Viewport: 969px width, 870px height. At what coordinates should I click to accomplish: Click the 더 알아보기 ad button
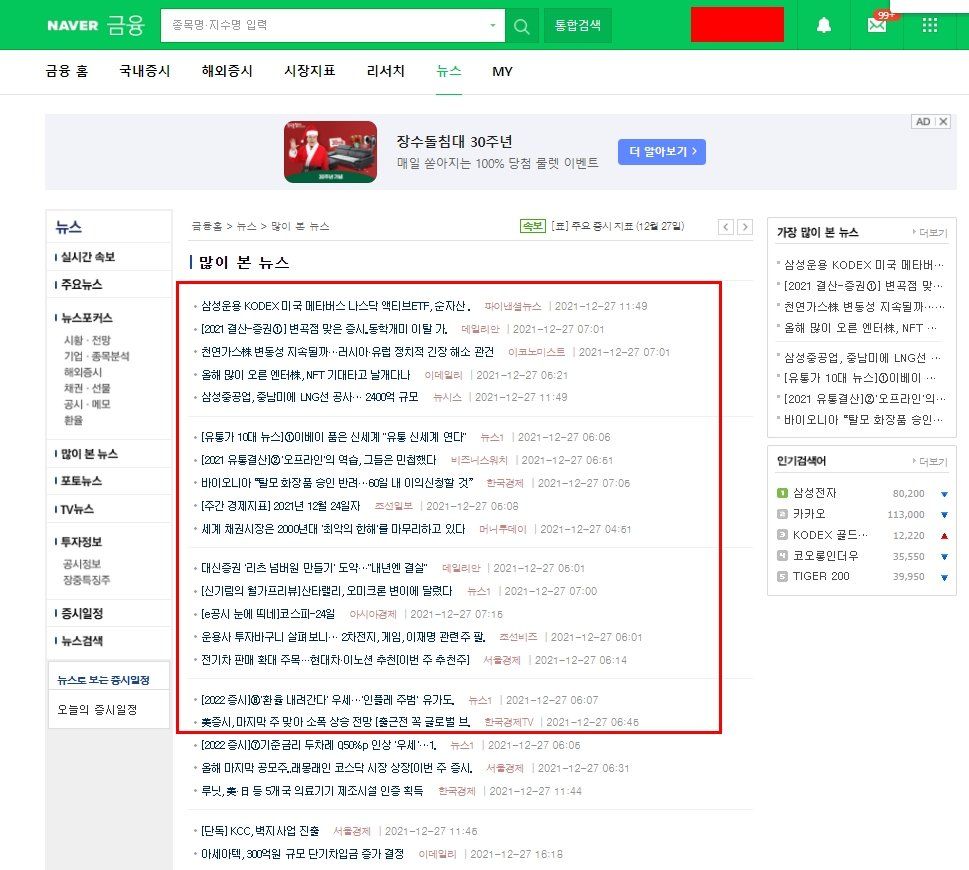(662, 152)
